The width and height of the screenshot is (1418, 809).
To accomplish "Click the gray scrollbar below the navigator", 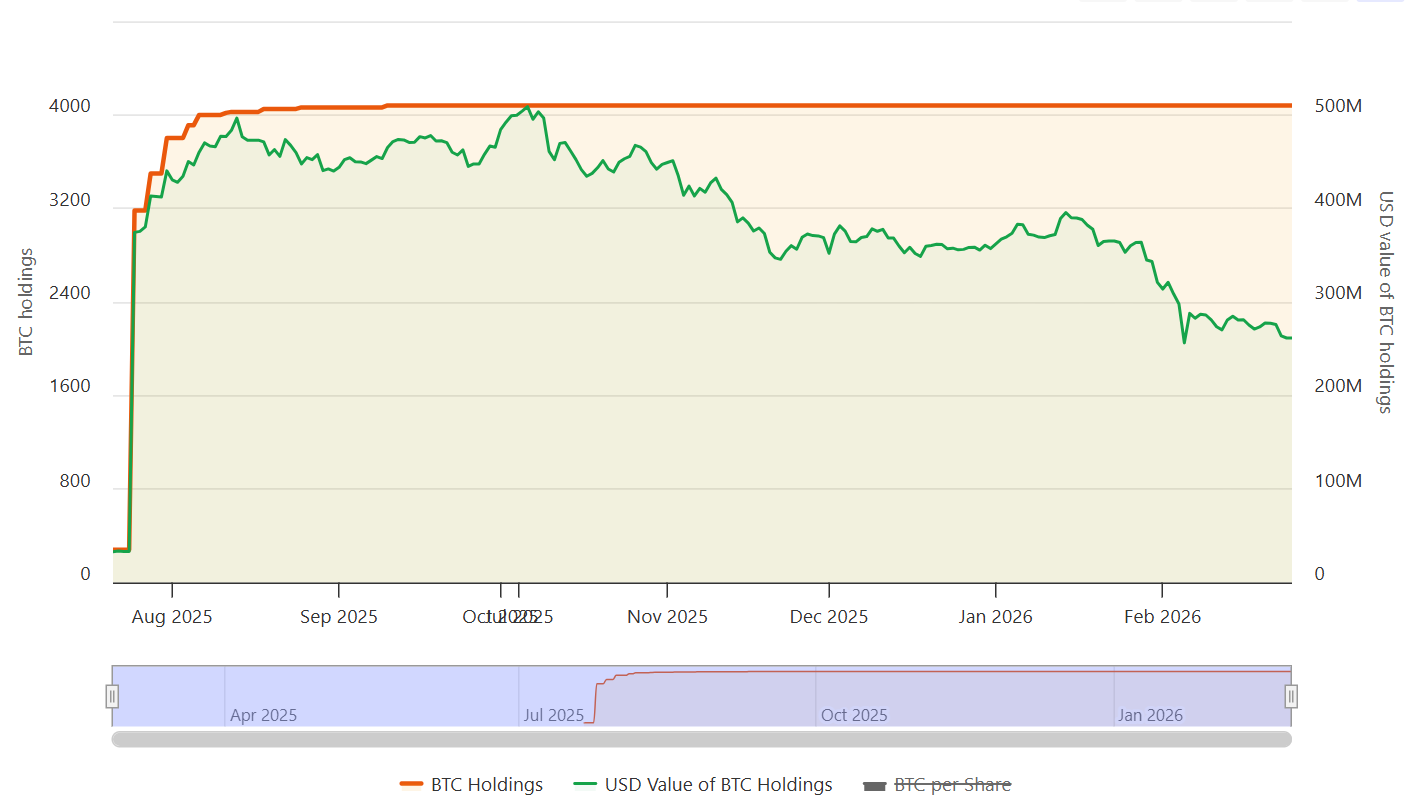I will [x=700, y=740].
